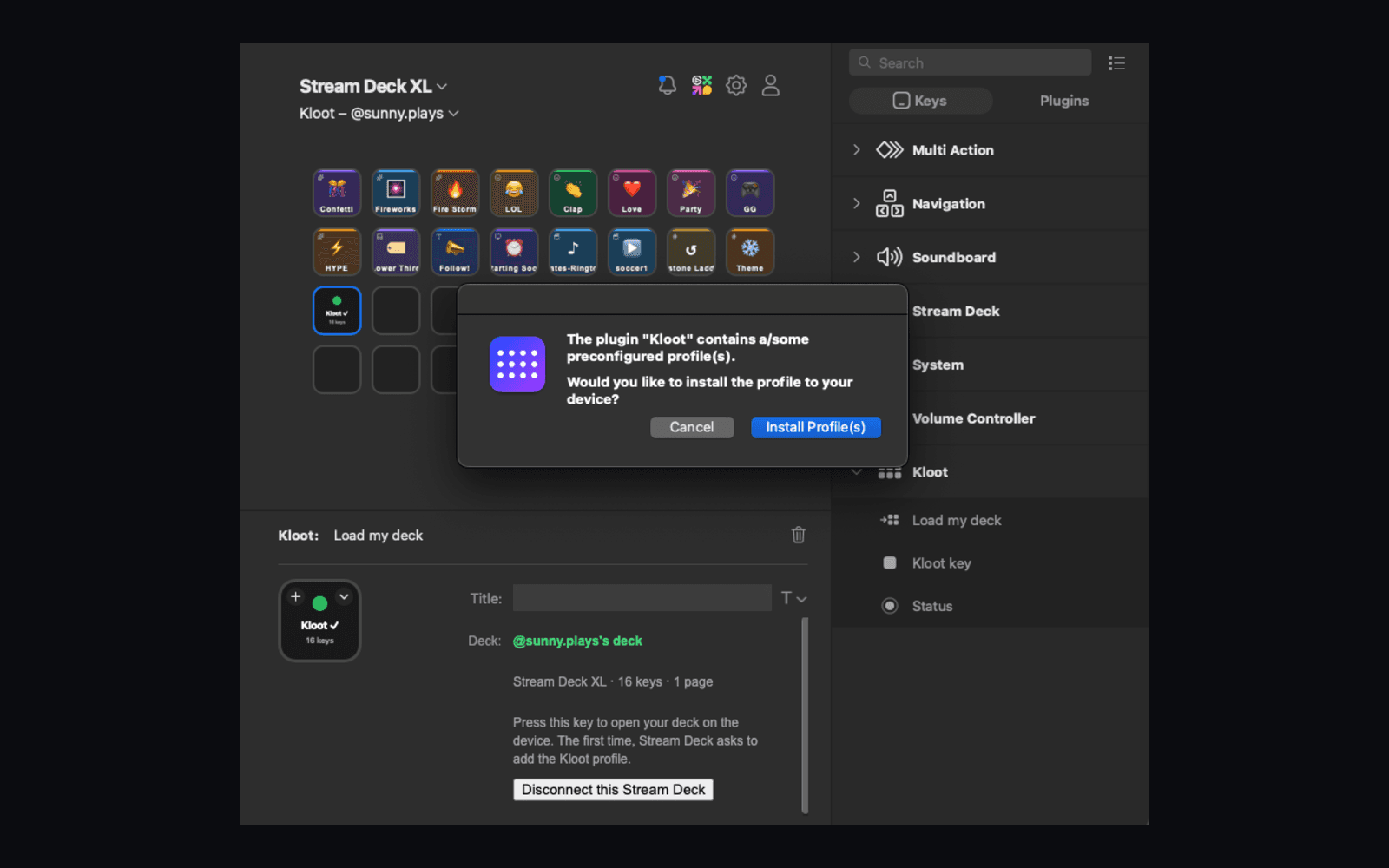Click the Kloot key preview thumbnail
The width and height of the screenshot is (1389, 868).
319,621
